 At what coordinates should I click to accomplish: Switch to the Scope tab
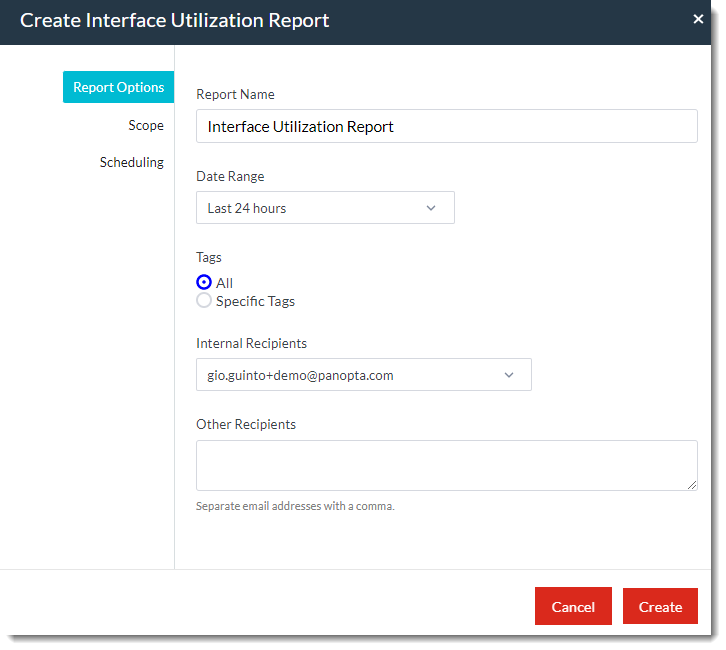[x=145, y=125]
